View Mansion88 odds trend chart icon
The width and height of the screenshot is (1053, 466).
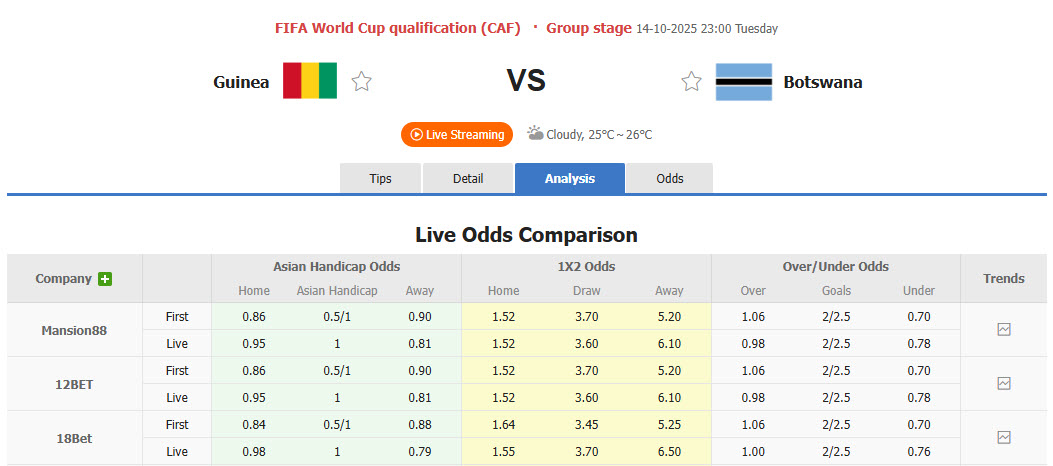tap(1004, 329)
